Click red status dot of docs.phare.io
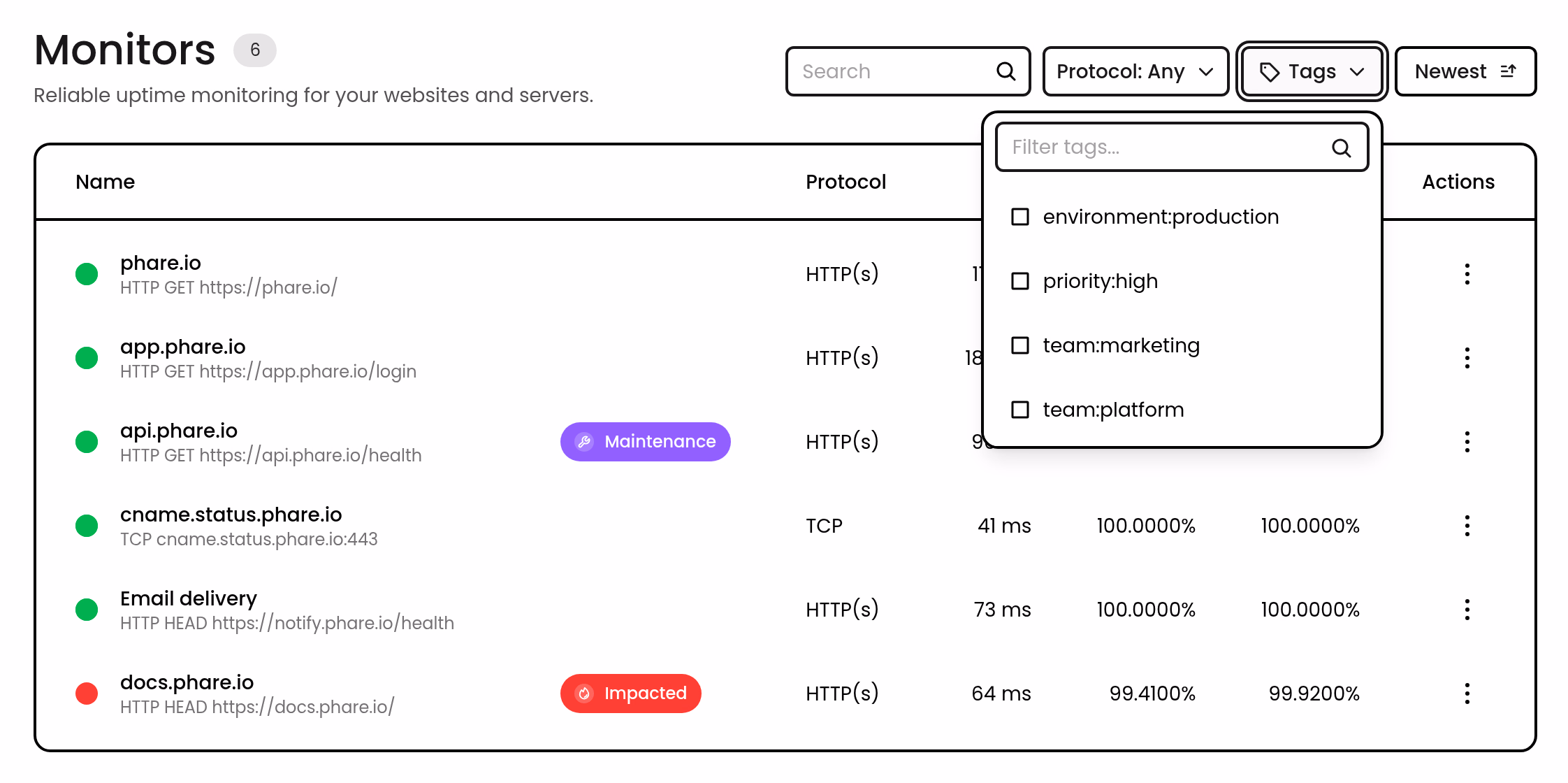 point(87,694)
